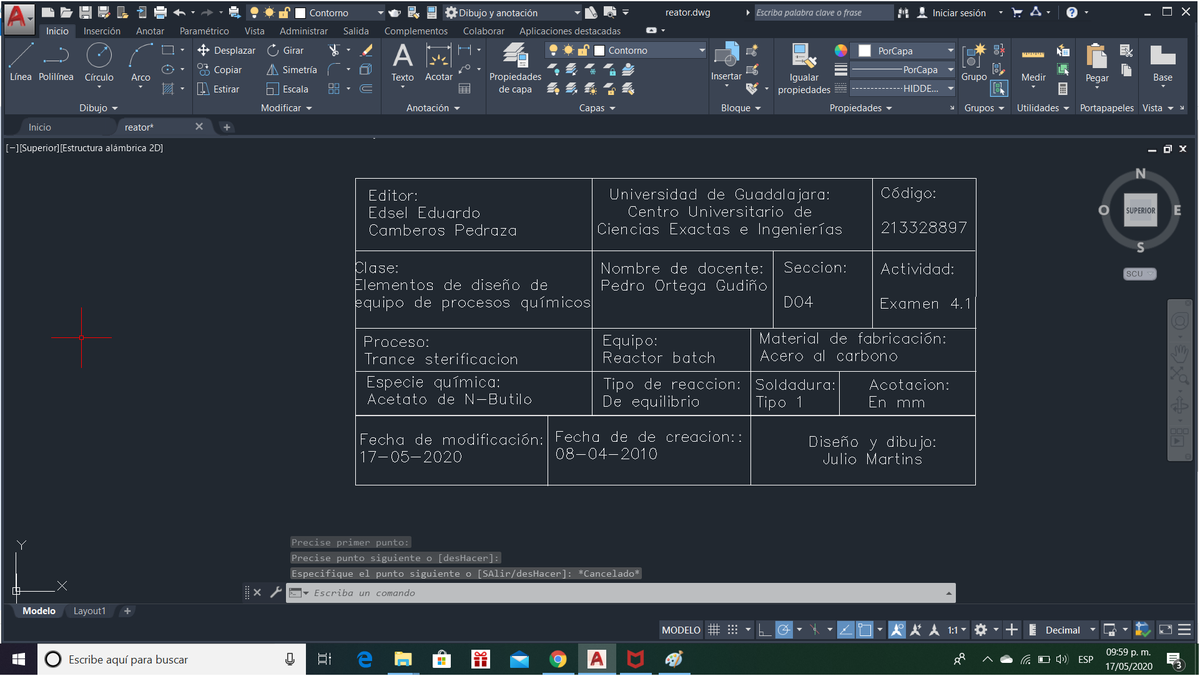Image resolution: width=1200 pixels, height=676 pixels.
Task: Switch to the Inicio document tab
Action: click(40, 127)
